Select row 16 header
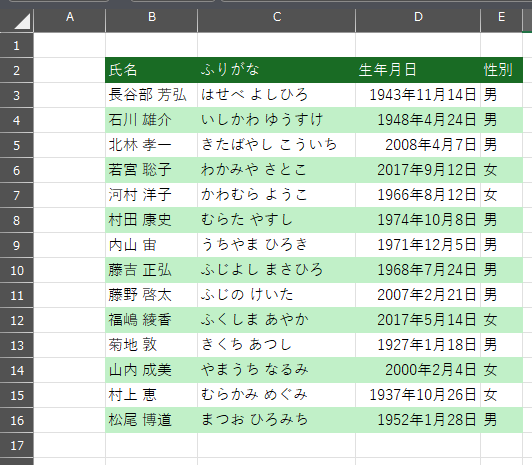Image resolution: width=532 pixels, height=465 pixels. coord(17,420)
